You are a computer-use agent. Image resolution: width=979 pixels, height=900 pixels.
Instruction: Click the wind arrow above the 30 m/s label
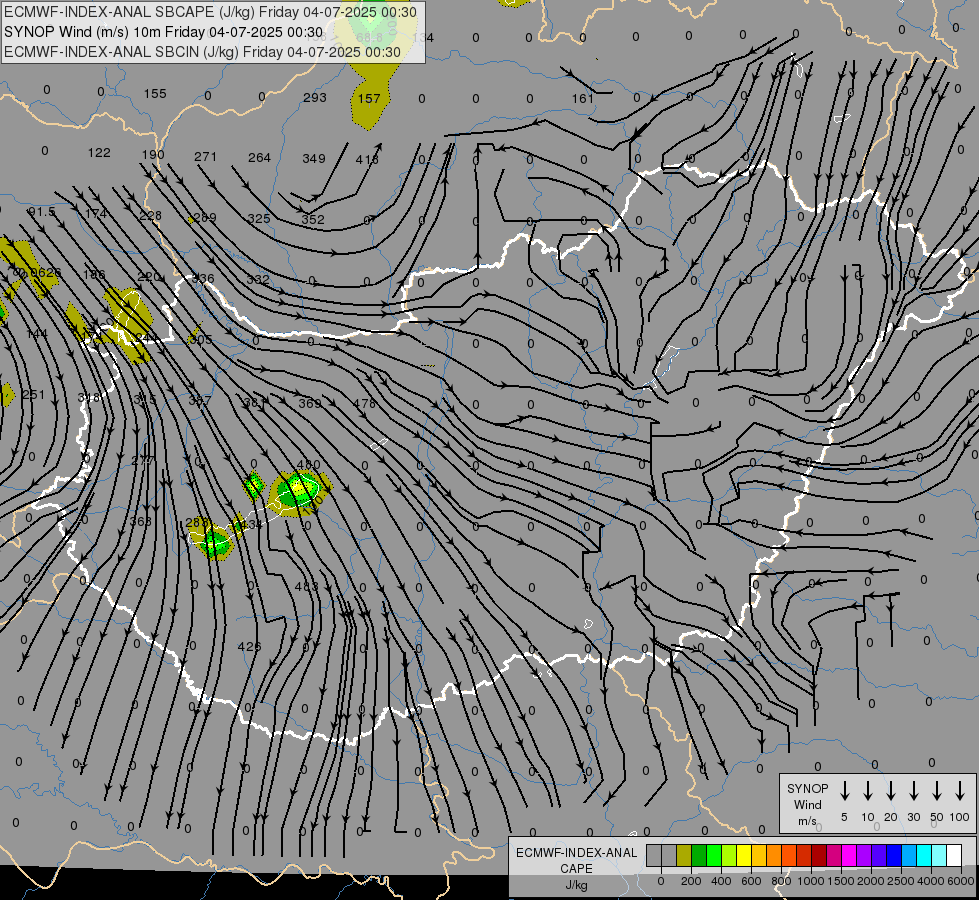[x=914, y=791]
